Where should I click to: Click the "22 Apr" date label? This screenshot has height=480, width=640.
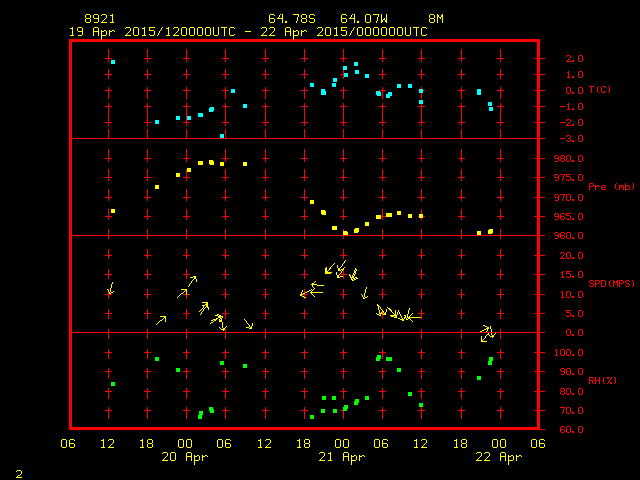click(x=499, y=457)
